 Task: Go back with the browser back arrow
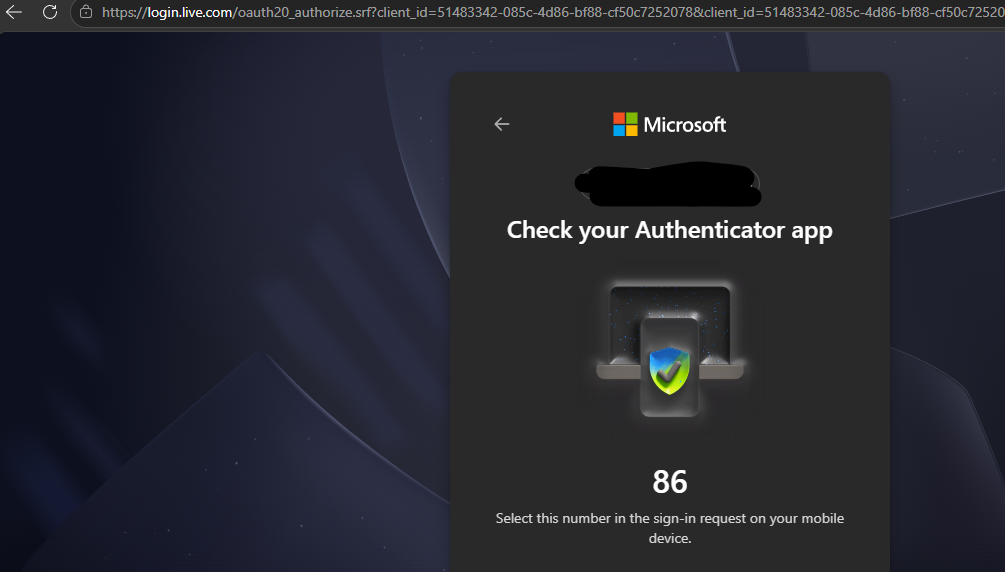[x=13, y=12]
